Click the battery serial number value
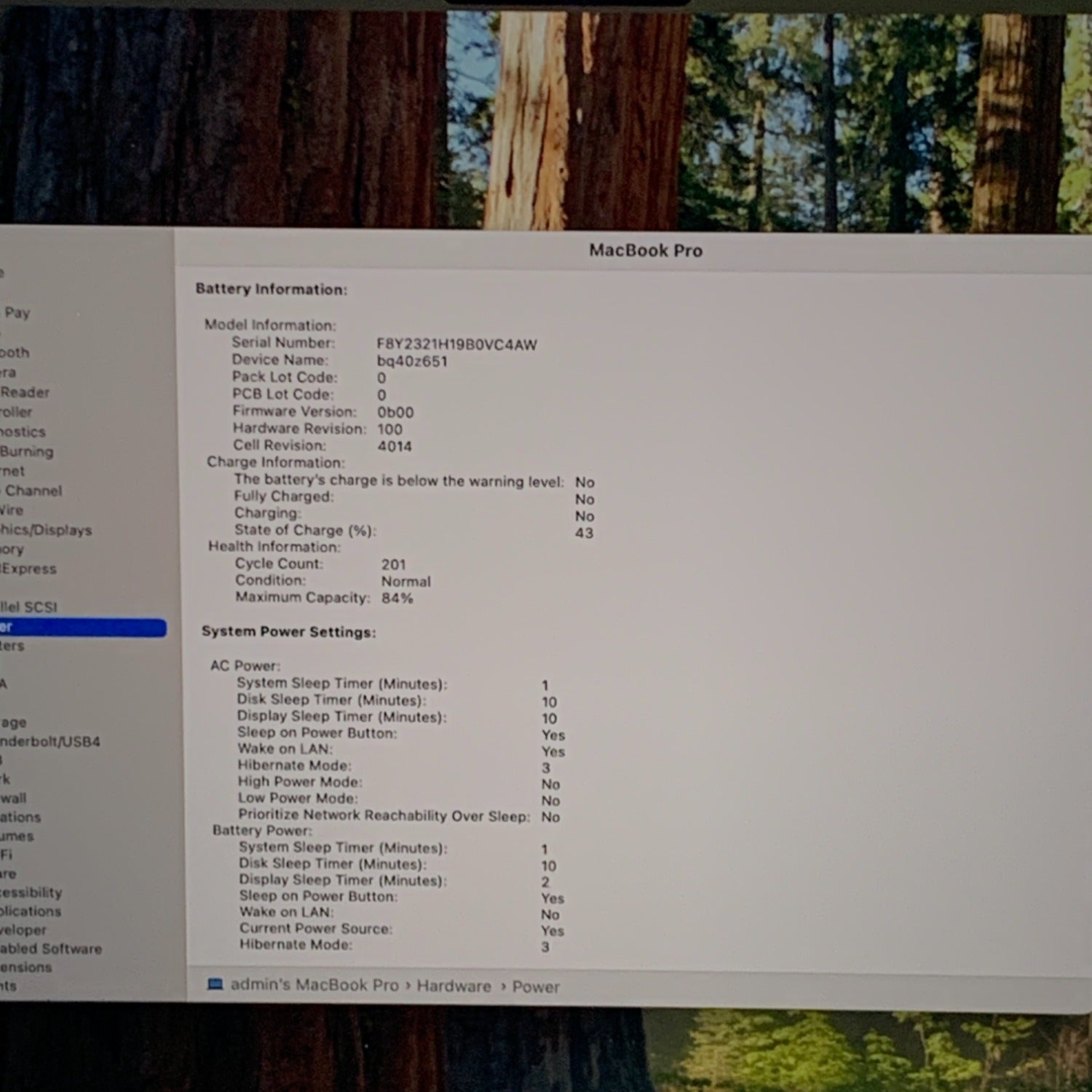The height and width of the screenshot is (1092, 1092). click(x=456, y=344)
